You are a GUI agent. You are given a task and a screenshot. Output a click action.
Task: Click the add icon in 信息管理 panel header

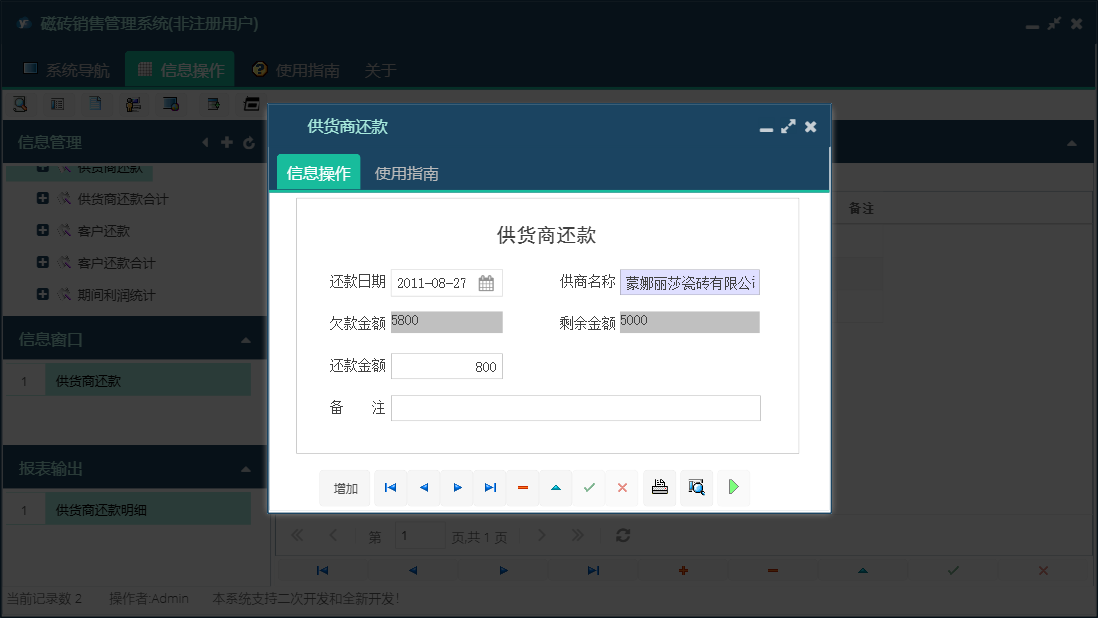pyautogui.click(x=229, y=142)
